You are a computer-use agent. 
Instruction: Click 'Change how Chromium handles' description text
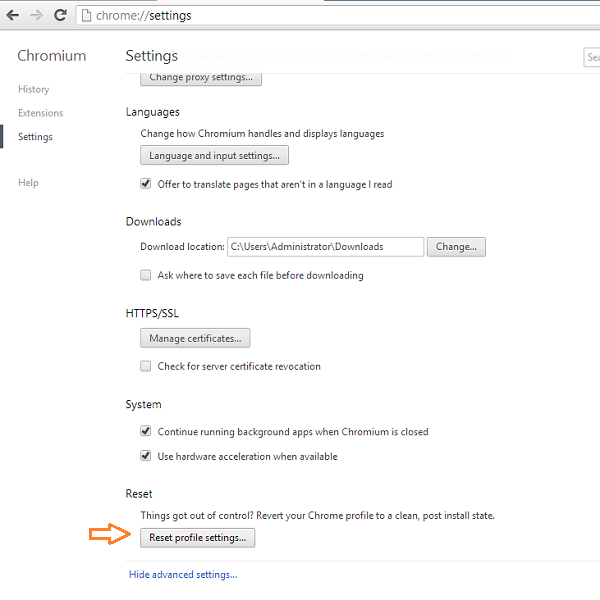tap(262, 134)
